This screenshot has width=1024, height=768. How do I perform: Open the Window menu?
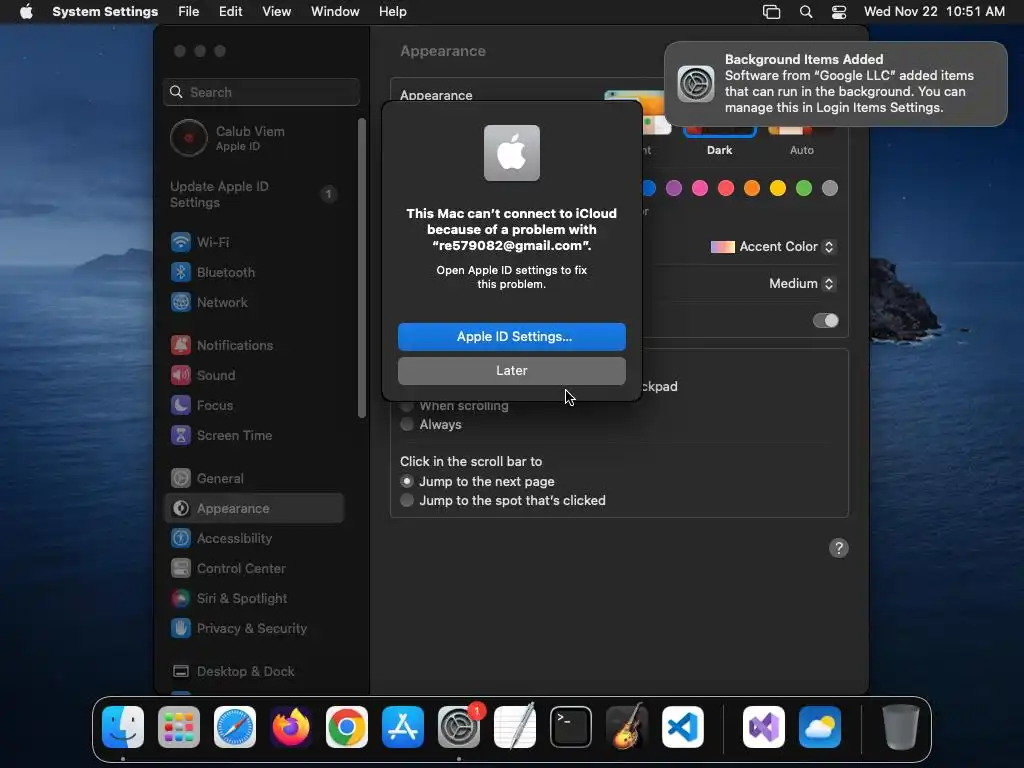click(335, 12)
